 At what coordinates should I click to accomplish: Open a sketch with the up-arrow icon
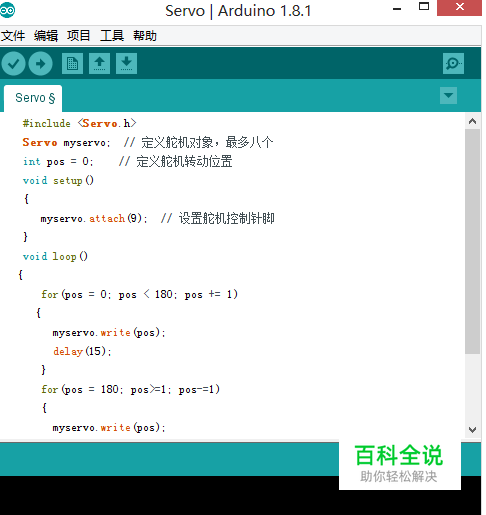coord(99,63)
